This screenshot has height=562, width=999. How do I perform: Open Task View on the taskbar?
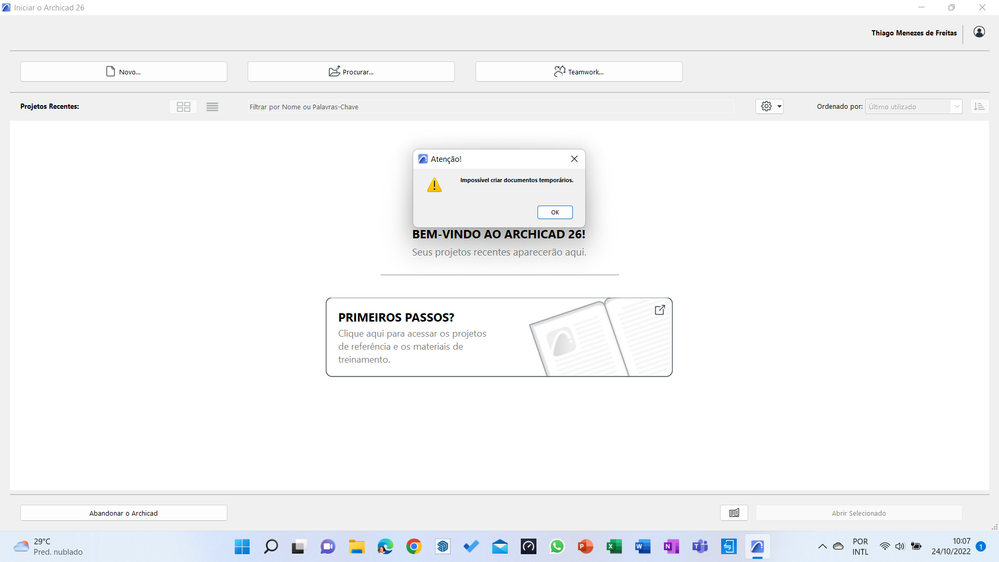tap(299, 547)
